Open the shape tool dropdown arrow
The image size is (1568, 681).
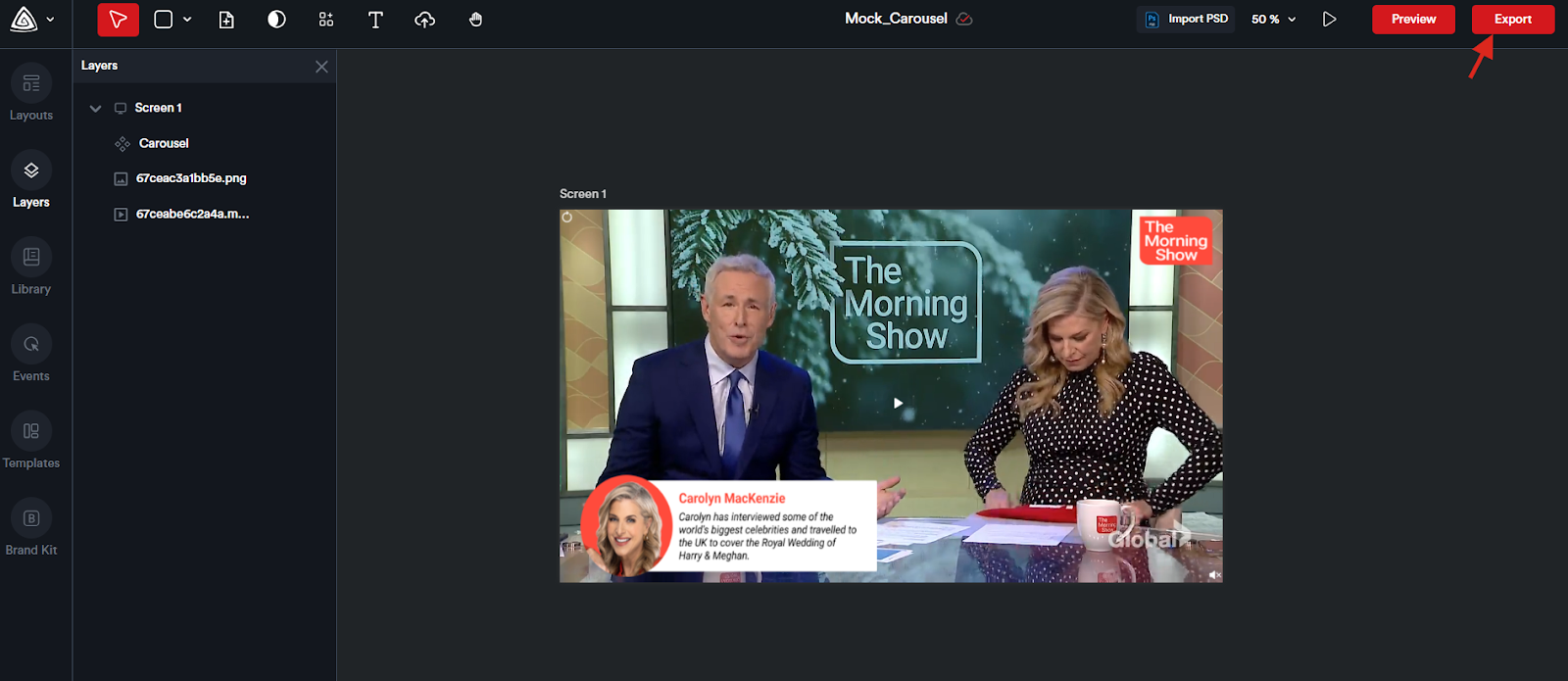187,20
